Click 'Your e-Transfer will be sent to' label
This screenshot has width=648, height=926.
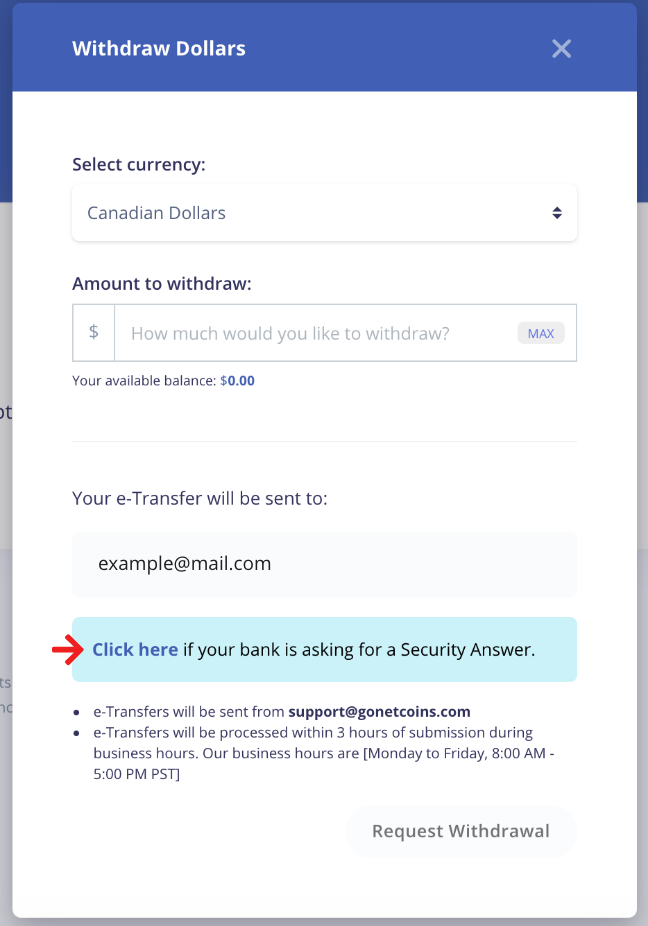(199, 498)
